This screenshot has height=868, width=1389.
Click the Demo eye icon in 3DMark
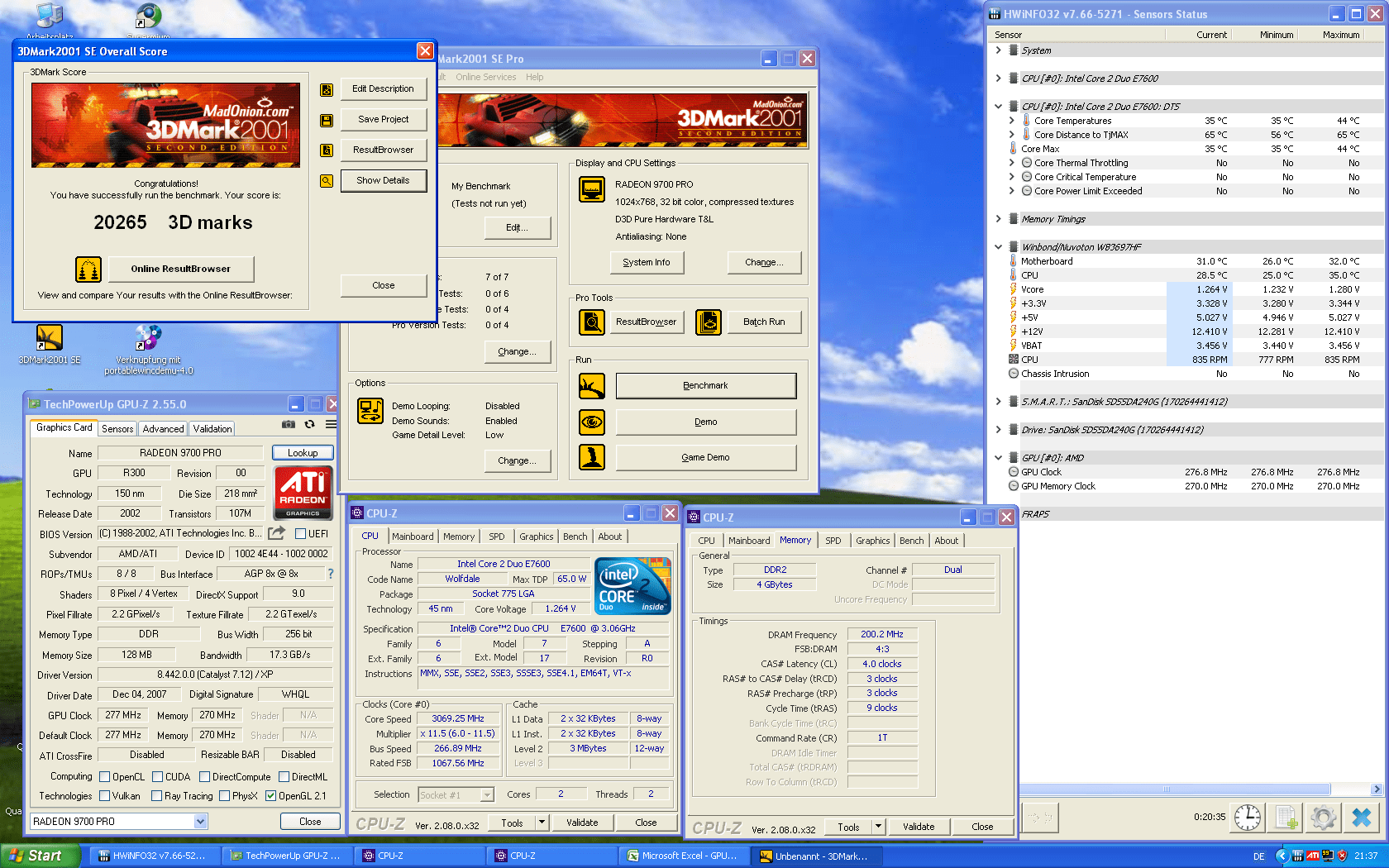coord(592,422)
